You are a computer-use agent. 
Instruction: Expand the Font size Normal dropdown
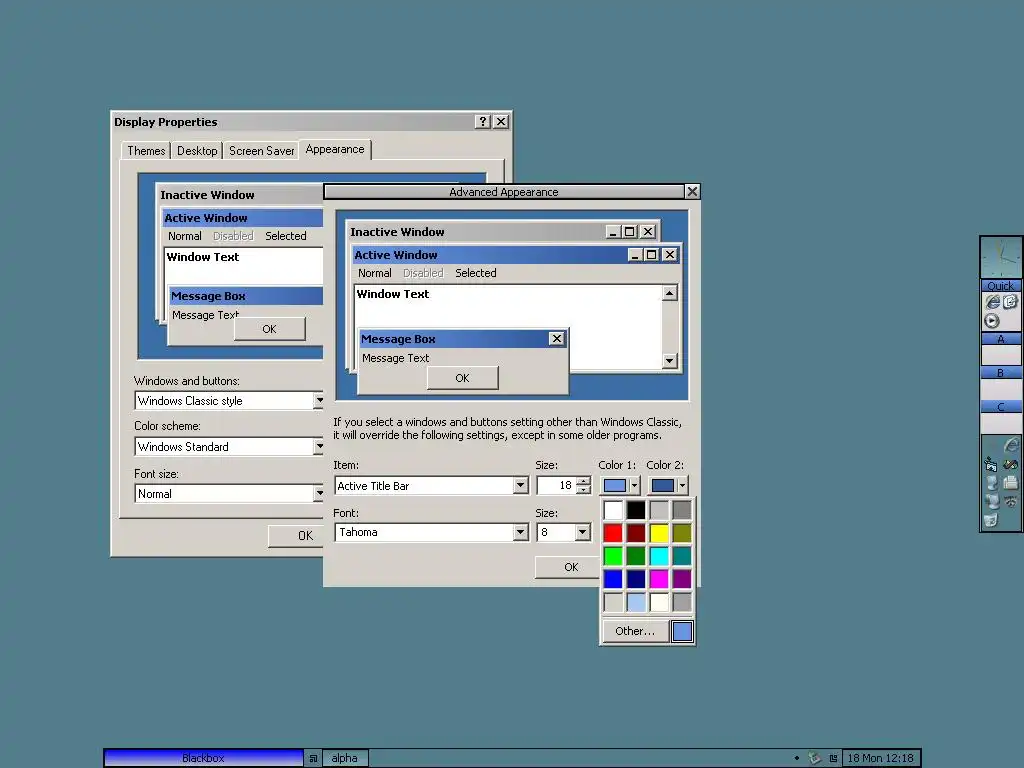coord(319,494)
